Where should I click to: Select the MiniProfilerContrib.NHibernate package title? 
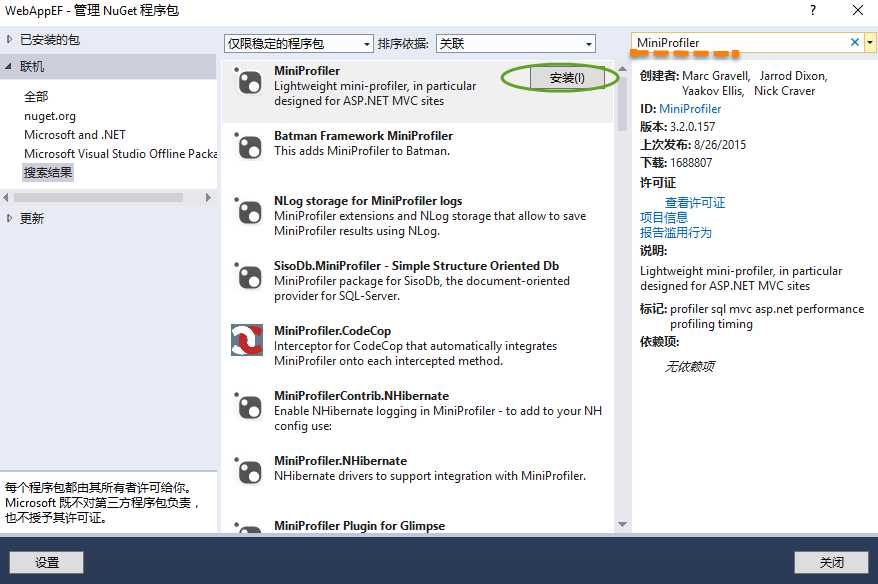361,395
